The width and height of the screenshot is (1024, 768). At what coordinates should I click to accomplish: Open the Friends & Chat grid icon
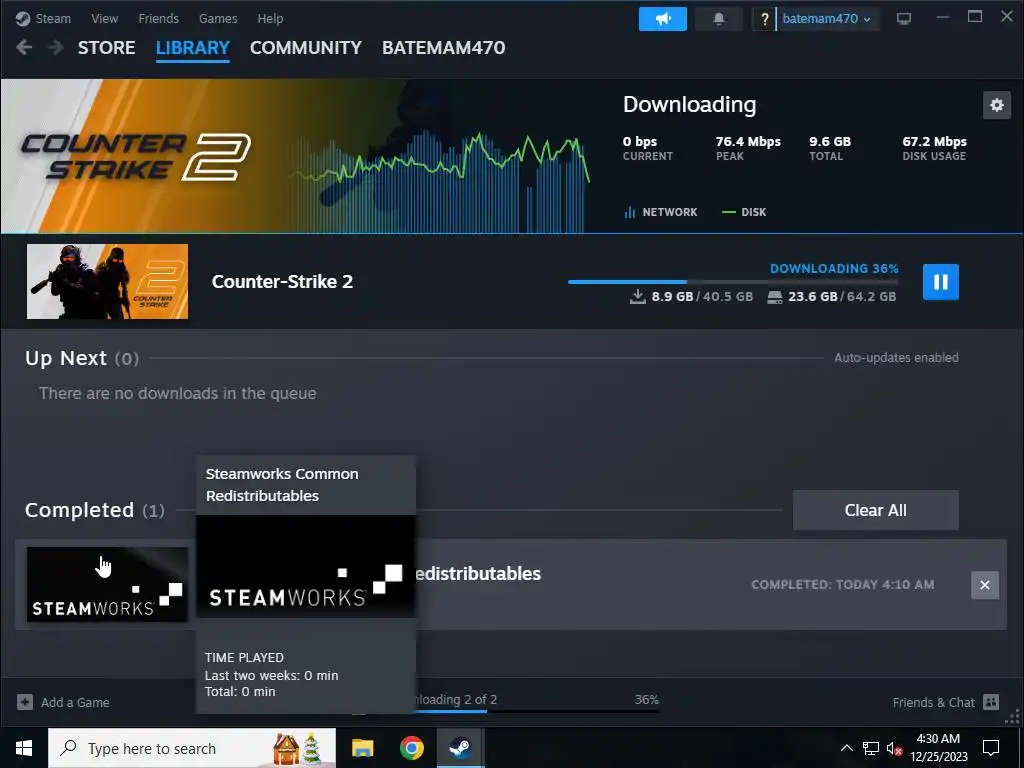click(991, 702)
